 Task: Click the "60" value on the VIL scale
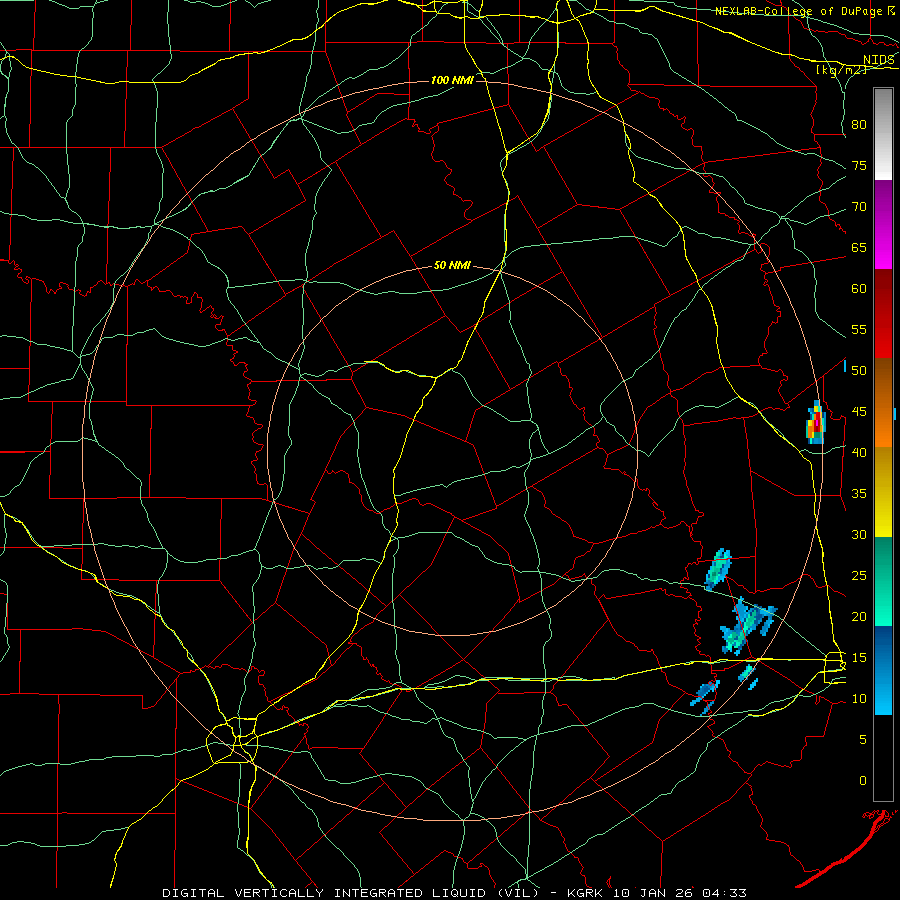859,289
